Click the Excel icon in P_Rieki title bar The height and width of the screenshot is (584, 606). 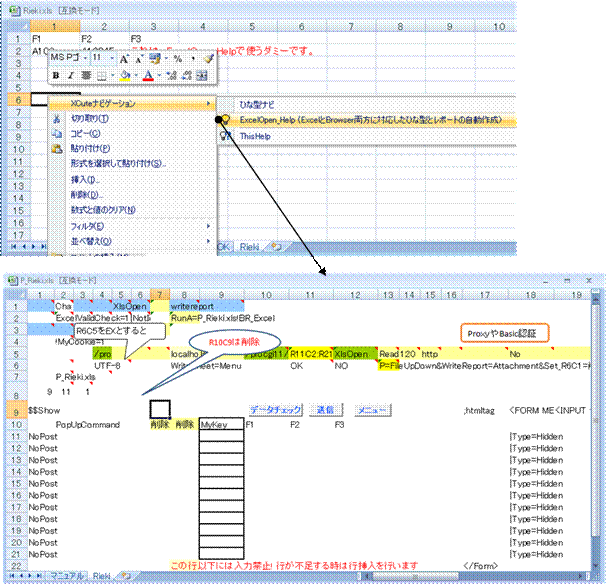13,280
